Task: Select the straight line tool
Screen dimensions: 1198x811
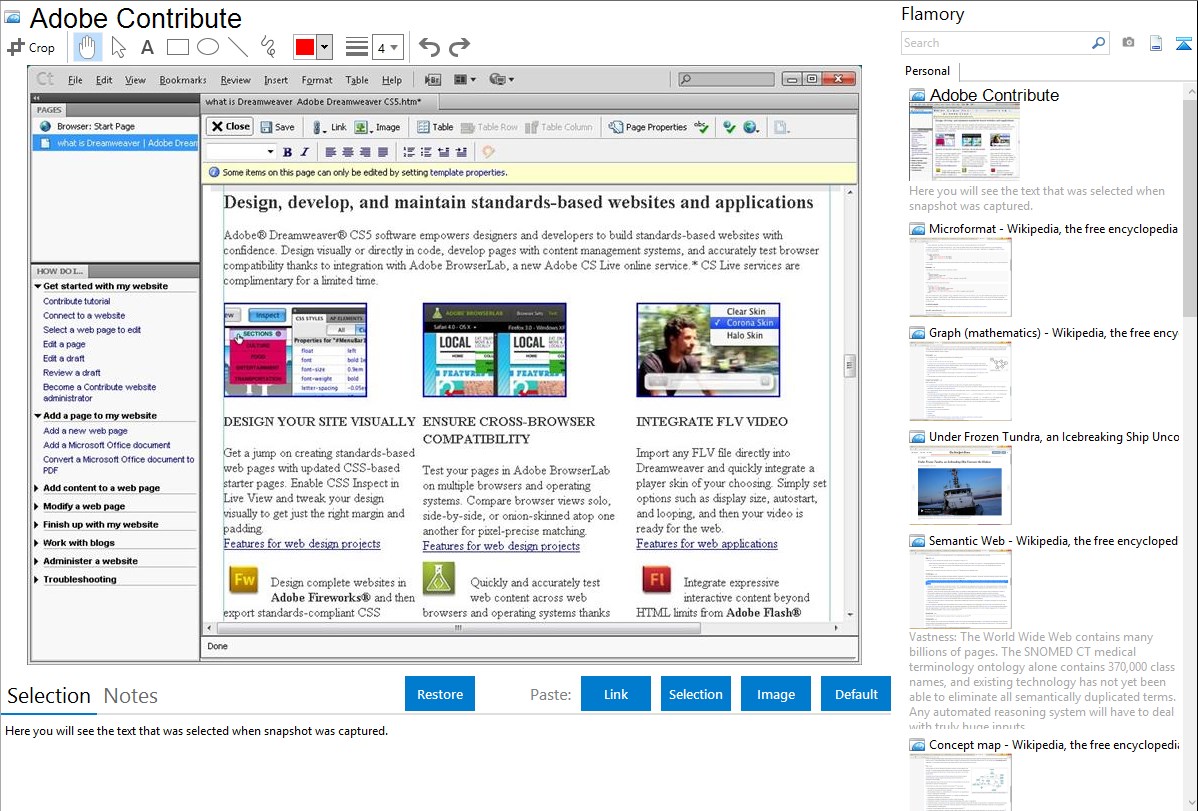Action: 238,47
